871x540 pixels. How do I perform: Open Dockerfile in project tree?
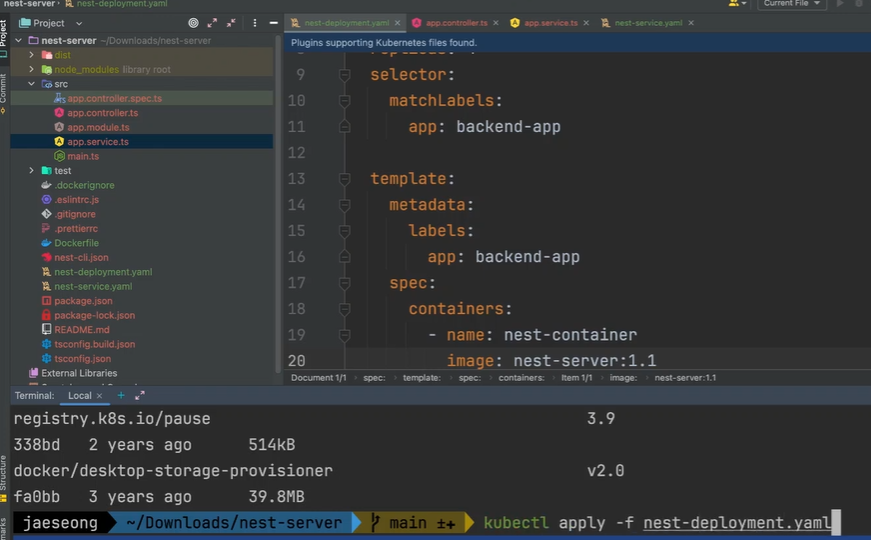pyautogui.click(x=76, y=243)
